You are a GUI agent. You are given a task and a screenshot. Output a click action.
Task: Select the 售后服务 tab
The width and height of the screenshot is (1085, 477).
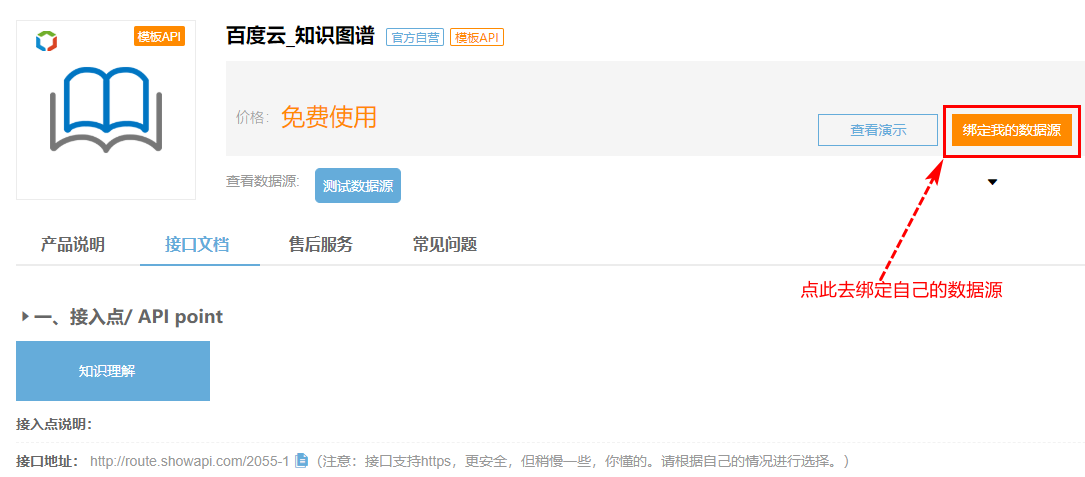tap(321, 245)
